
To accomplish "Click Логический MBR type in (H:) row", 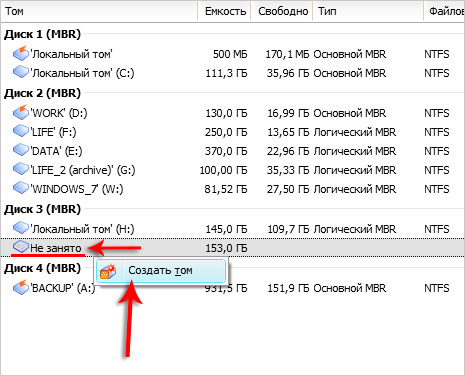I will click(x=355, y=229).
